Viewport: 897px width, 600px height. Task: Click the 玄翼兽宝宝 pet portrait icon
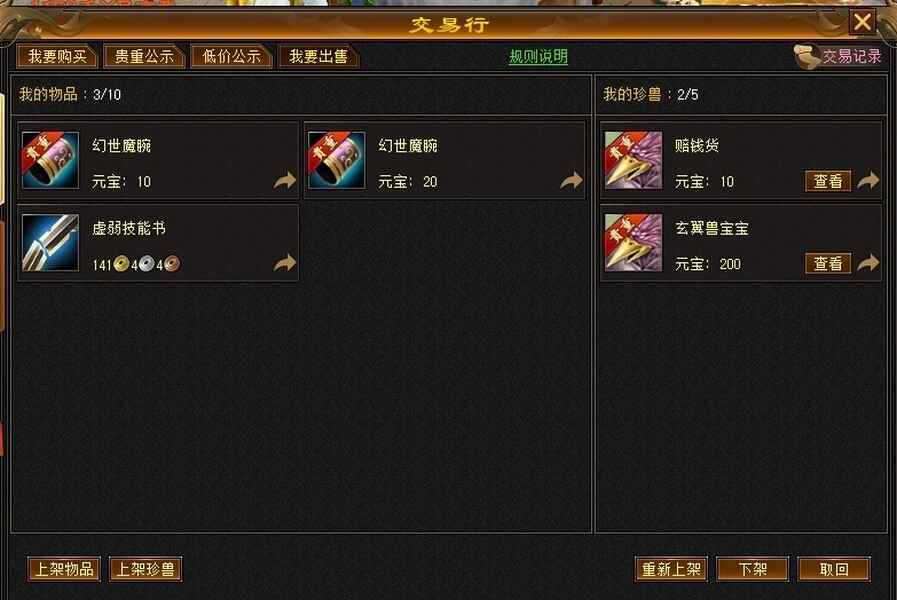[x=633, y=243]
